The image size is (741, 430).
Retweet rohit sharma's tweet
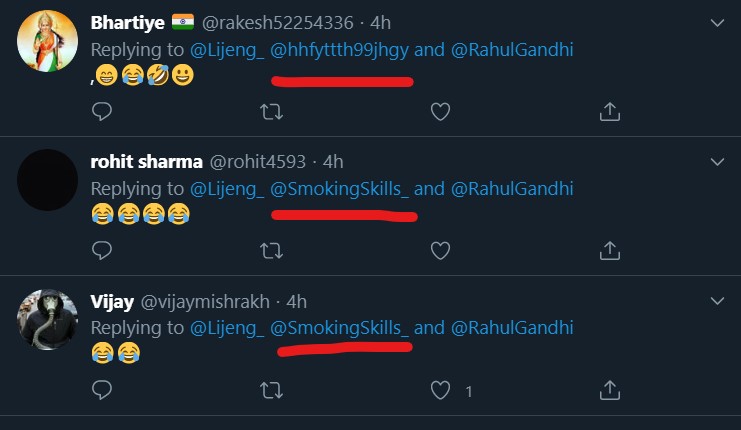[271, 250]
